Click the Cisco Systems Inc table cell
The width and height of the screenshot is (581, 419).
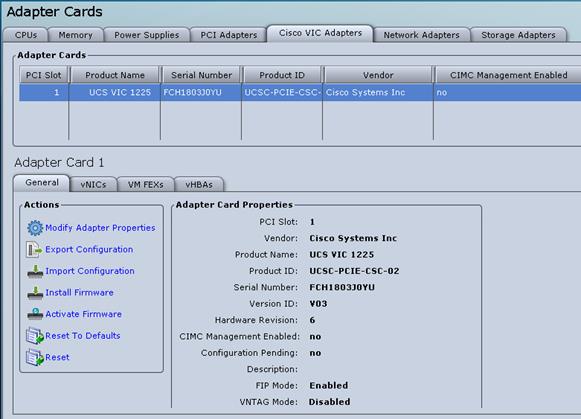(378, 93)
